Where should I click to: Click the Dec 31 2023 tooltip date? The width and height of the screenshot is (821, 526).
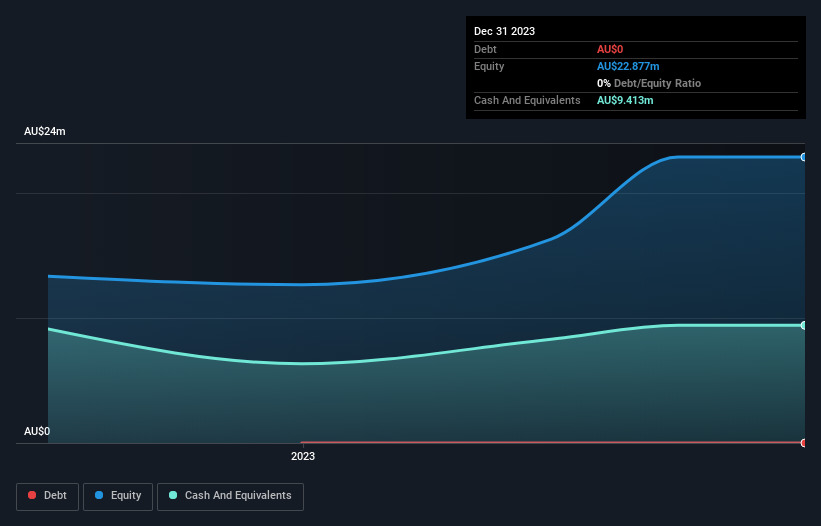[x=504, y=31]
